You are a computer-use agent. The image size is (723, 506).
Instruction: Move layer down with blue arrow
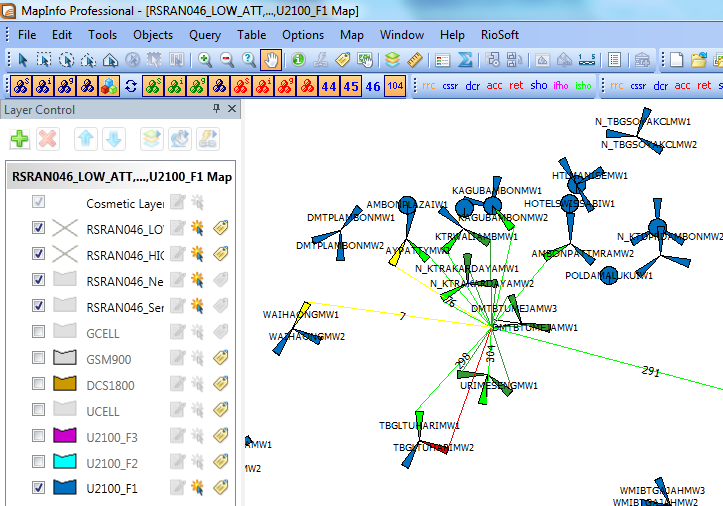point(114,139)
